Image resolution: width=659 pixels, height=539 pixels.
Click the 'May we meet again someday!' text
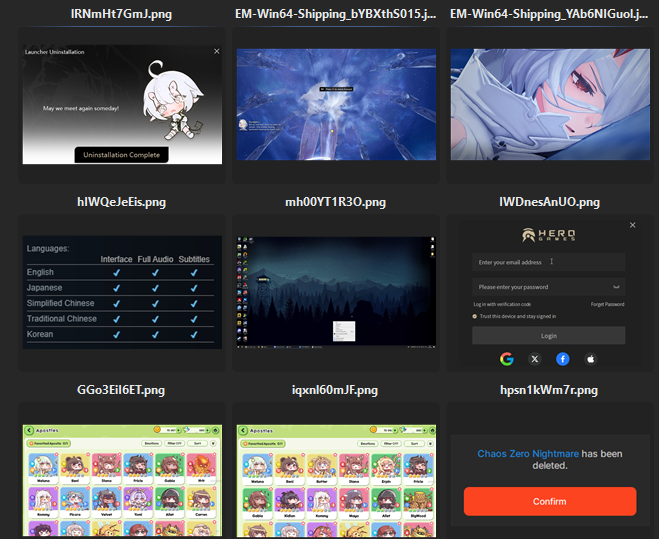point(81,108)
